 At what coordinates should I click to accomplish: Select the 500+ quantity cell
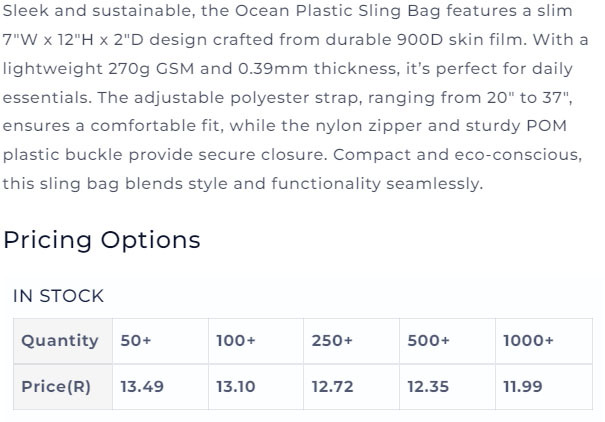[x=447, y=341]
